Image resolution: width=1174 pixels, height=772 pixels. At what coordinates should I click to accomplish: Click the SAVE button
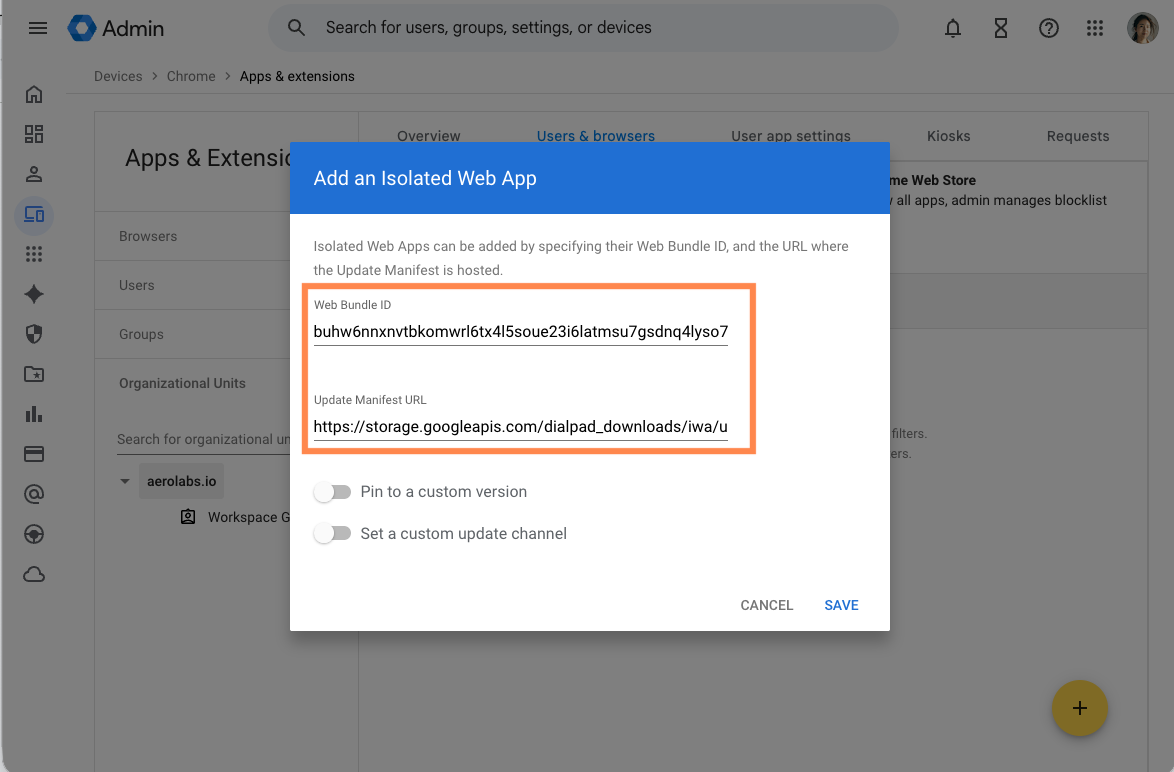pos(841,605)
